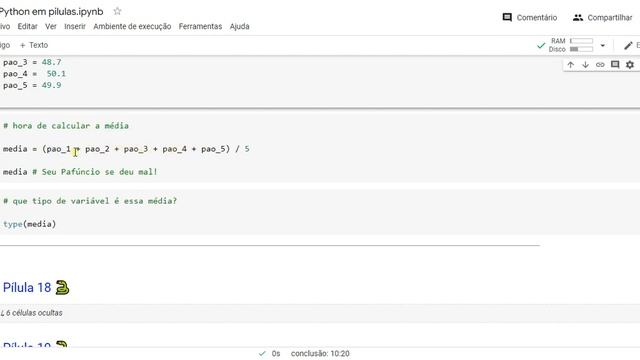640x360 pixels.
Task: Click the notebook title Python em pílulas.ipynb
Action: pos(52,11)
